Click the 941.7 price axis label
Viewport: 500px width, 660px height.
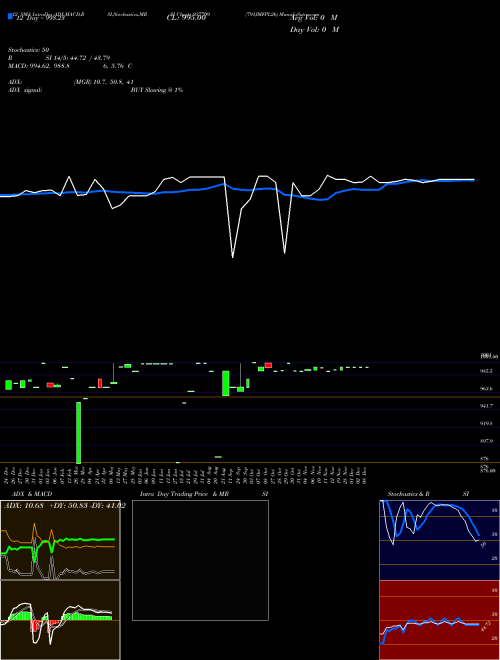(487, 406)
